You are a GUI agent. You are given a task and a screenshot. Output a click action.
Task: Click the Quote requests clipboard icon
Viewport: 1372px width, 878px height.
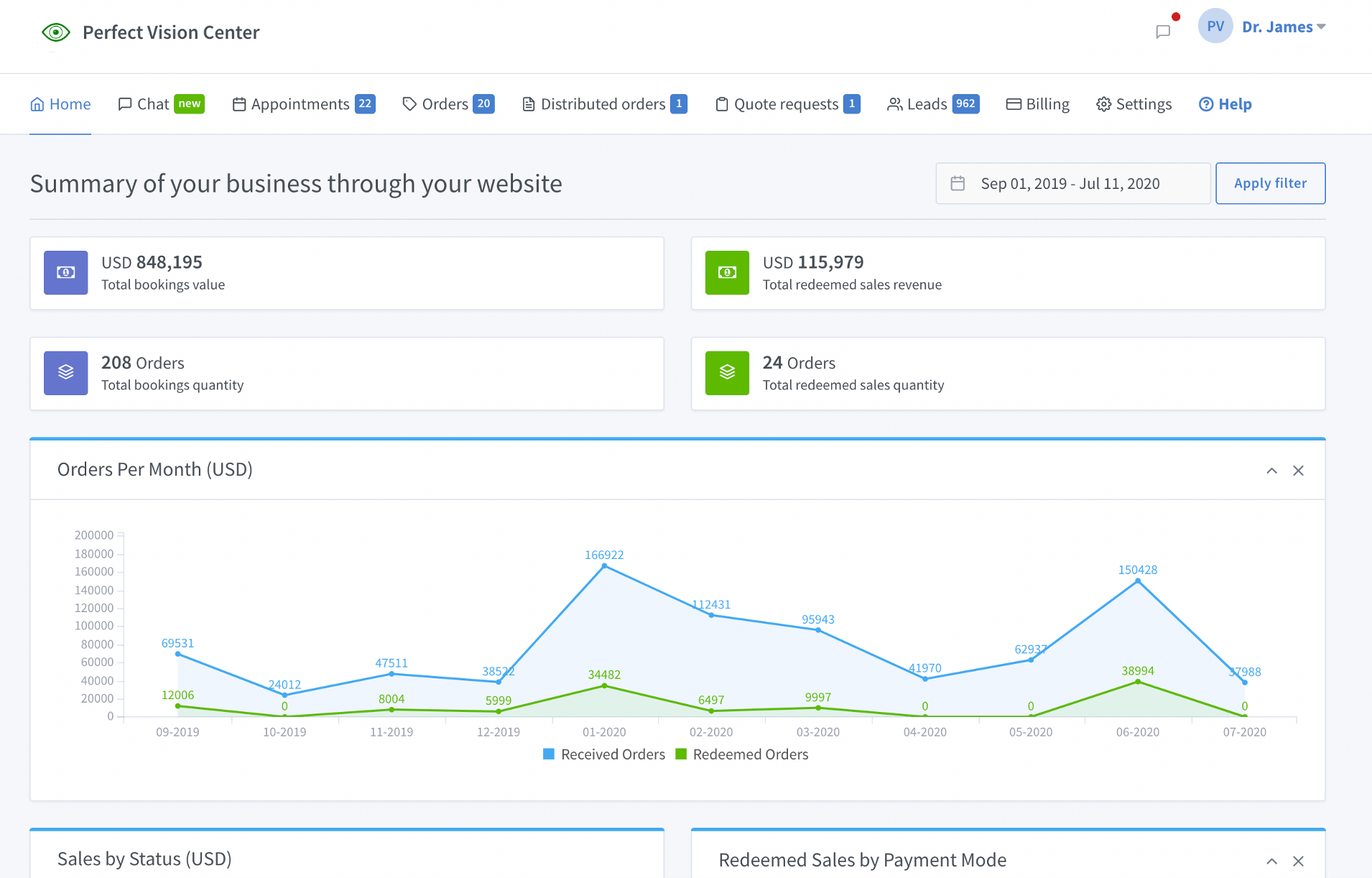[x=722, y=104]
